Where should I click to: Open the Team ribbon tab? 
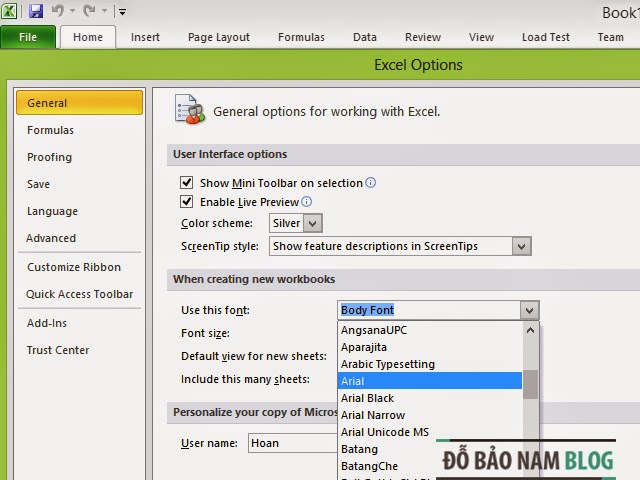[x=611, y=37]
